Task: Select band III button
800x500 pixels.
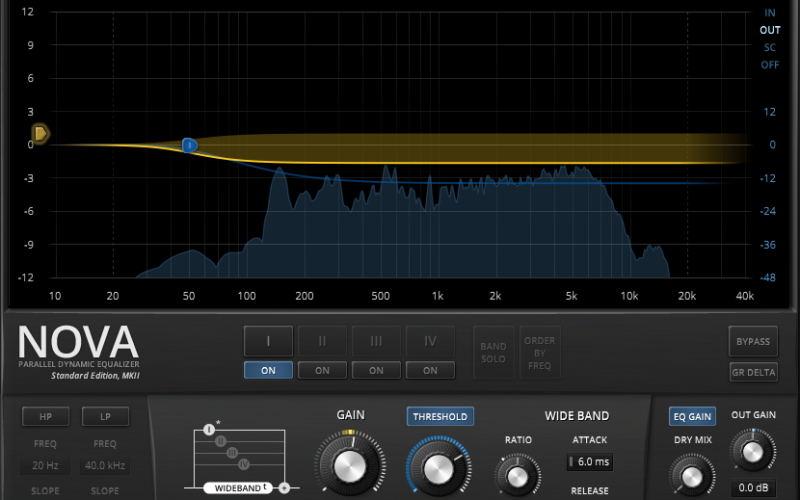Action: [376, 341]
